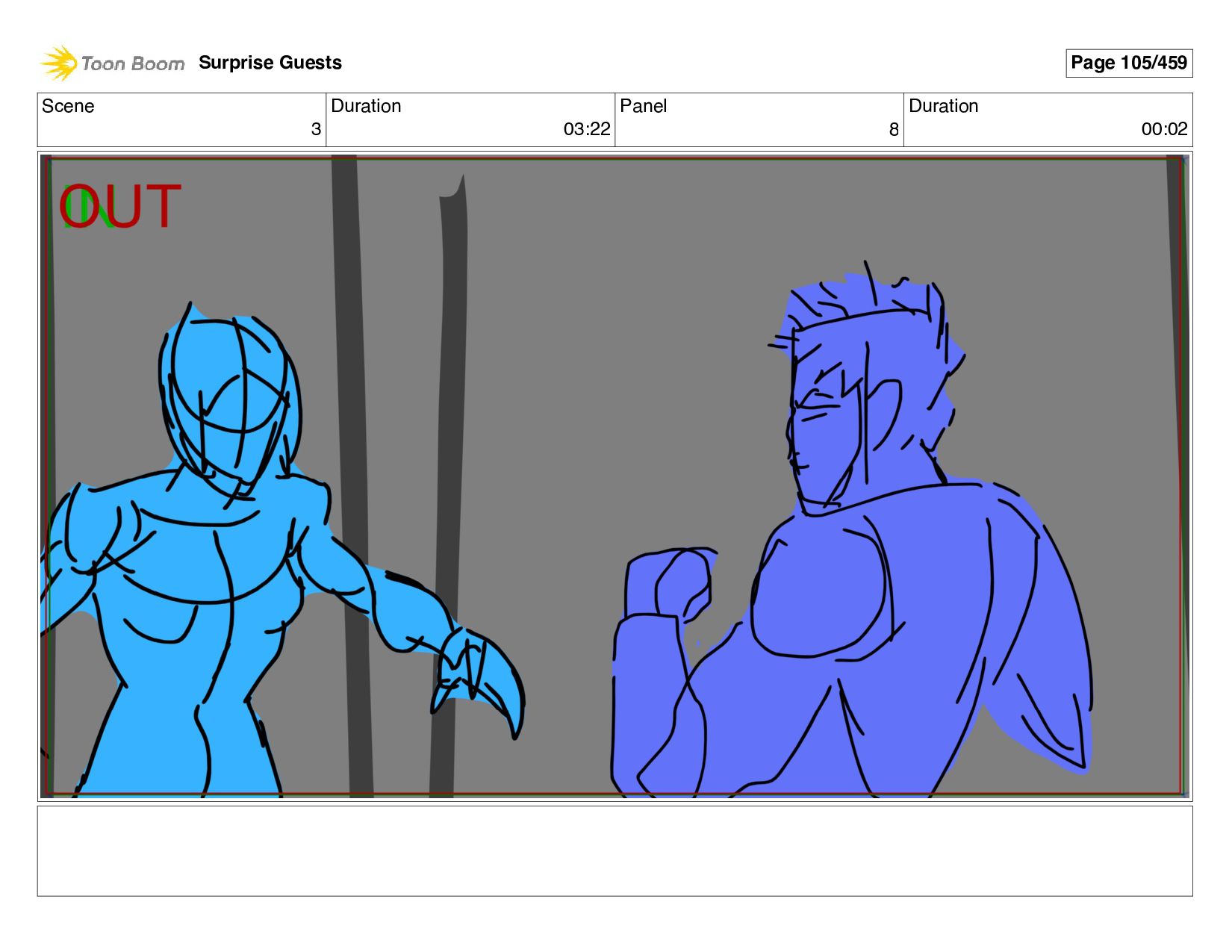
Task: Click the 'Panel' header label
Action: pyautogui.click(x=643, y=106)
